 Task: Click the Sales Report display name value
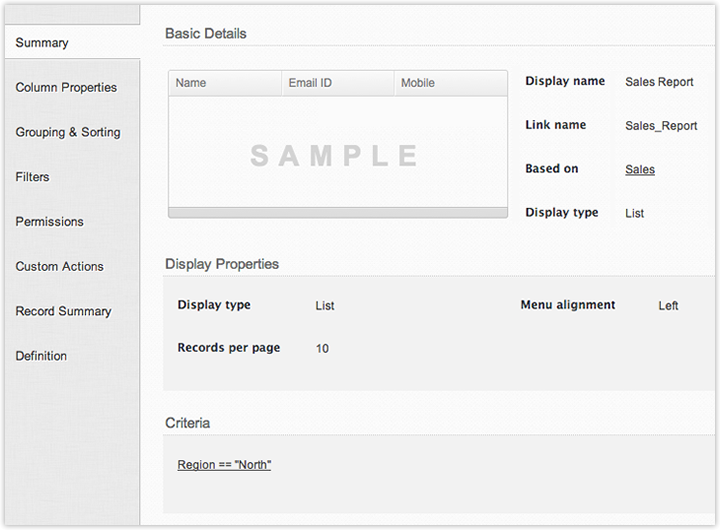pyautogui.click(x=659, y=82)
